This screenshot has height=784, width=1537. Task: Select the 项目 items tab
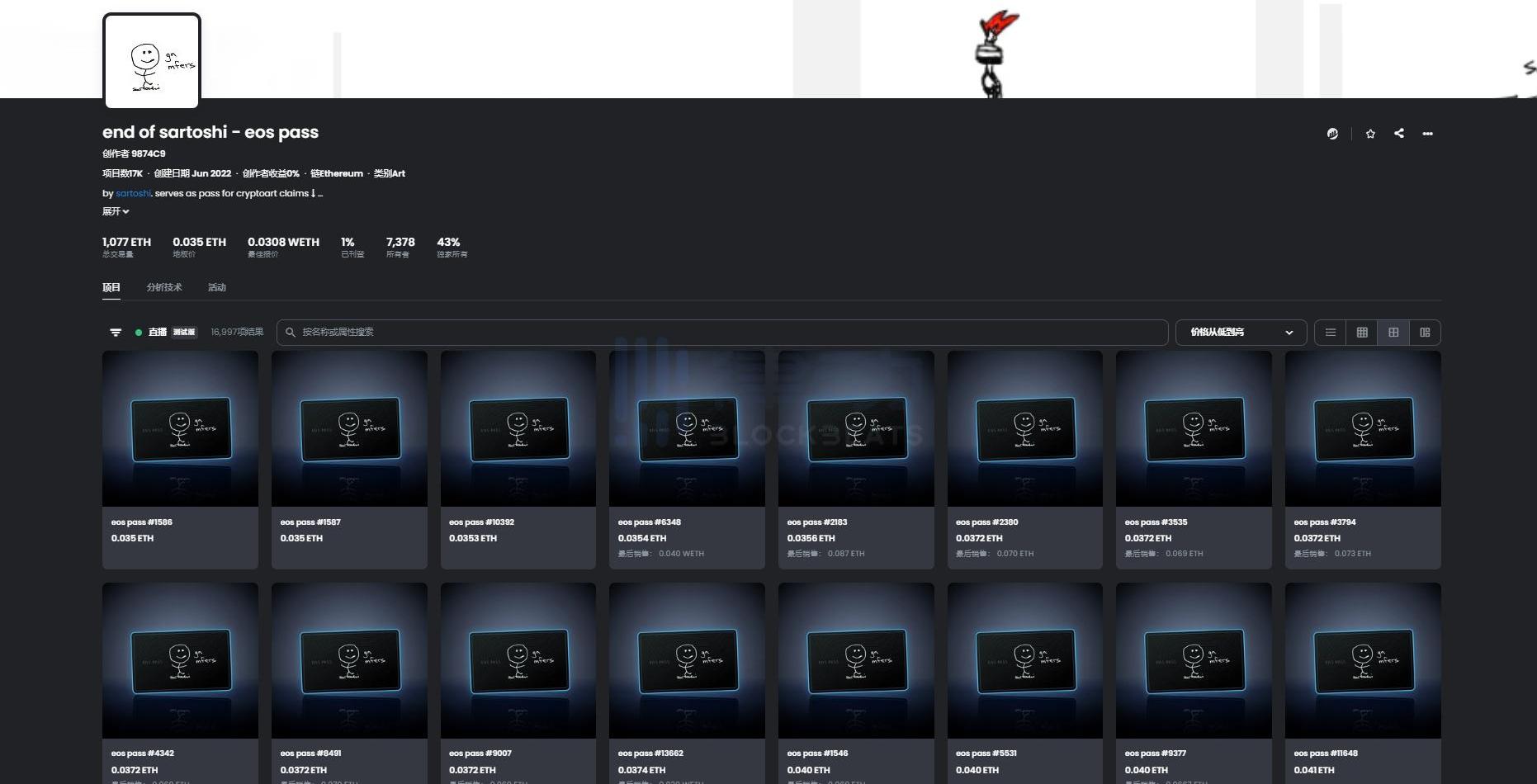click(111, 287)
